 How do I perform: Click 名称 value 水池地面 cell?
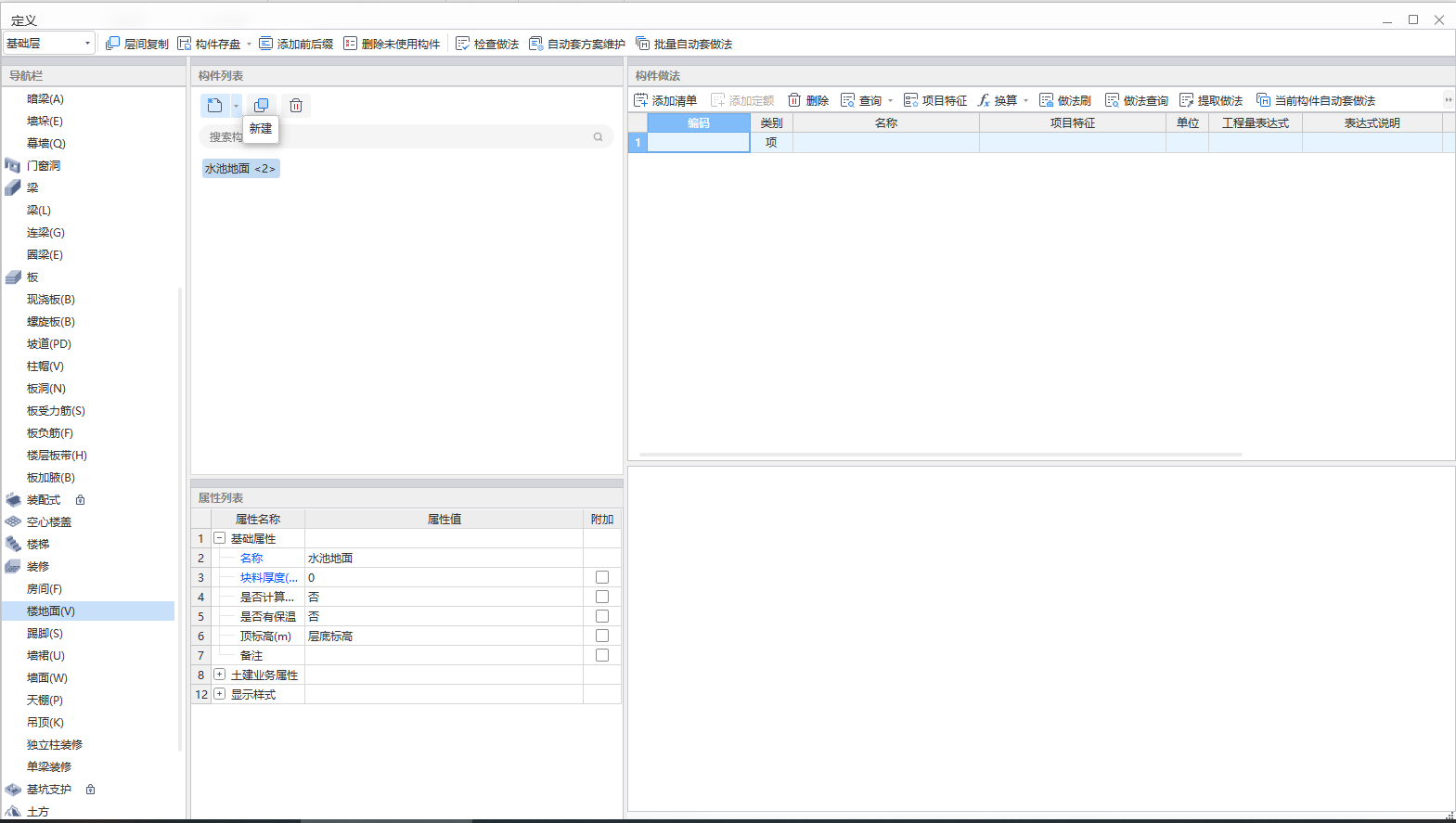tap(444, 558)
